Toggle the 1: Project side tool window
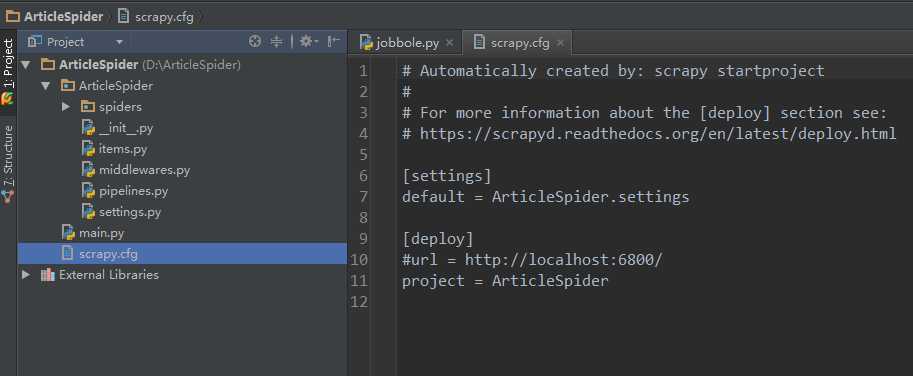Screen dimensions: 913x376 point(8,71)
